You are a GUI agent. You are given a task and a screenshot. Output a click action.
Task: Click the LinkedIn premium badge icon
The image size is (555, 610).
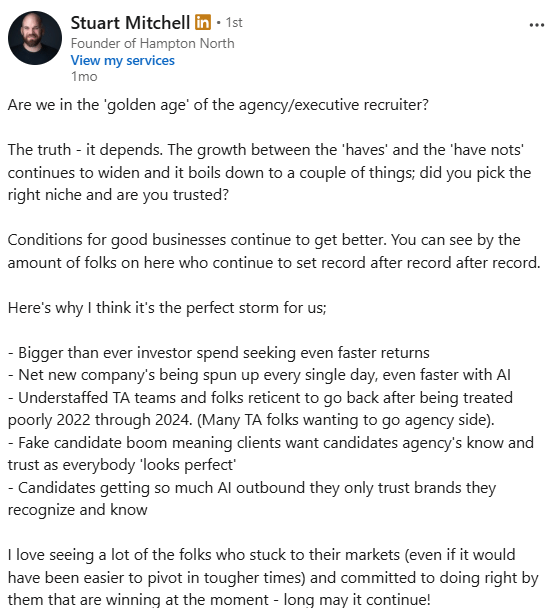(203, 22)
